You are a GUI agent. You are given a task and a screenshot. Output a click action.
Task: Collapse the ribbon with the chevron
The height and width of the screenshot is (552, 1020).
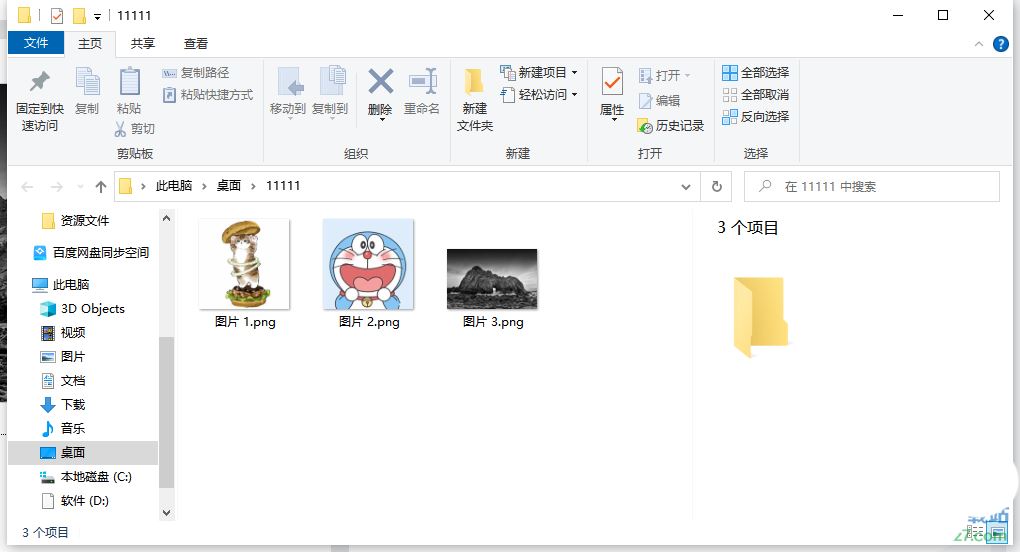pyautogui.click(x=979, y=44)
